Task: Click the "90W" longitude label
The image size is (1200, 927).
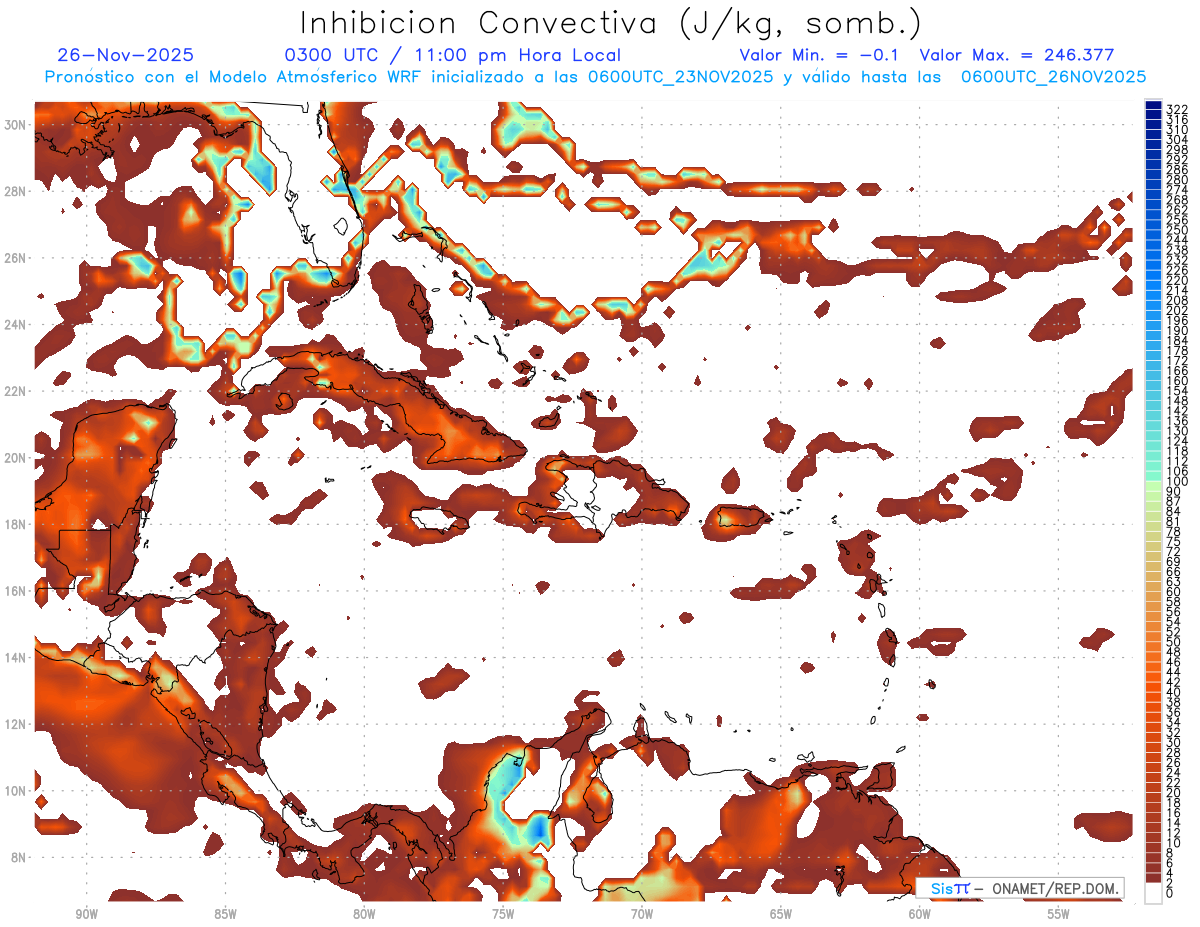Action: 87,914
